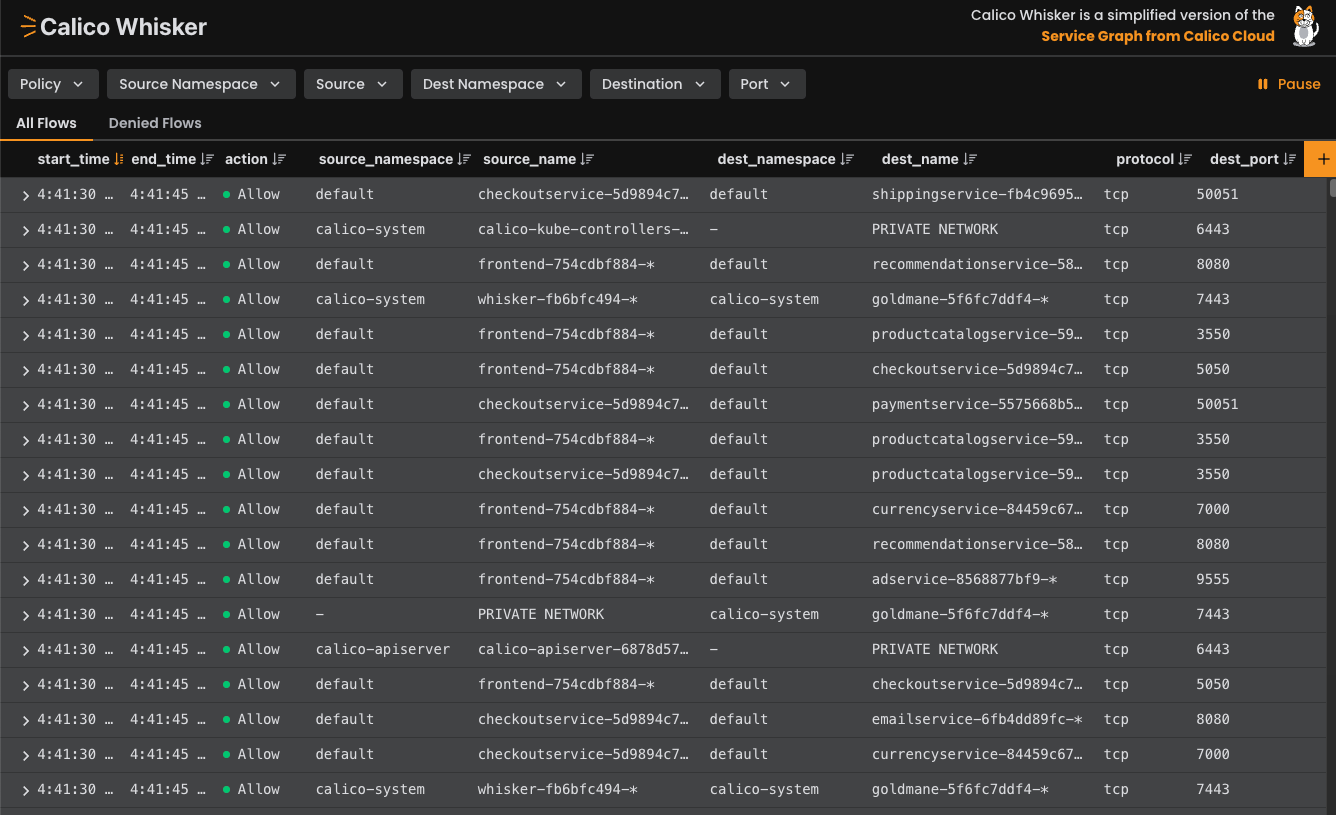Open the Source Namespace filter dropdown
This screenshot has width=1336, height=815.
point(201,84)
